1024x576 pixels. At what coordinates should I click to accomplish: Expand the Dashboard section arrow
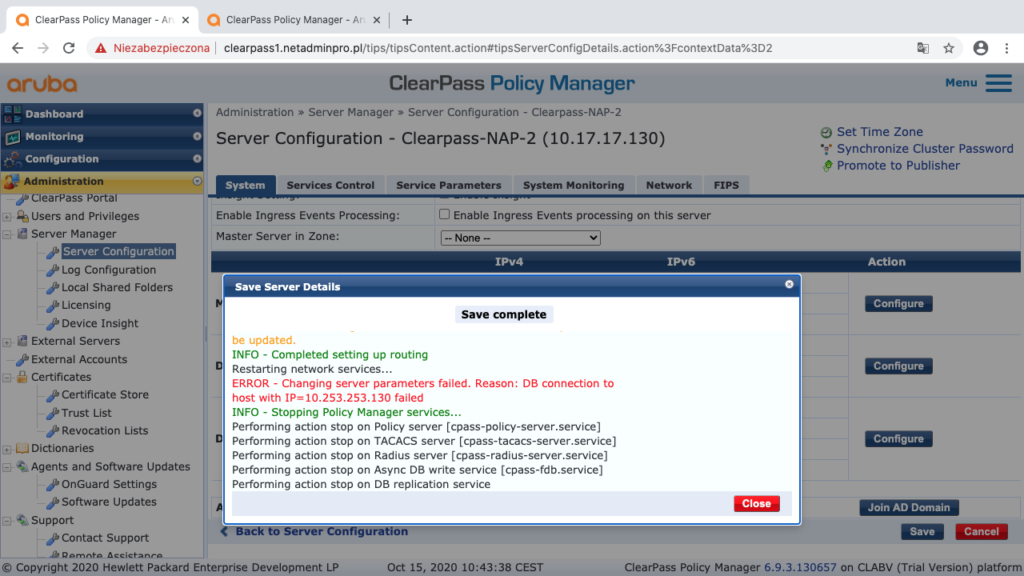coord(197,114)
